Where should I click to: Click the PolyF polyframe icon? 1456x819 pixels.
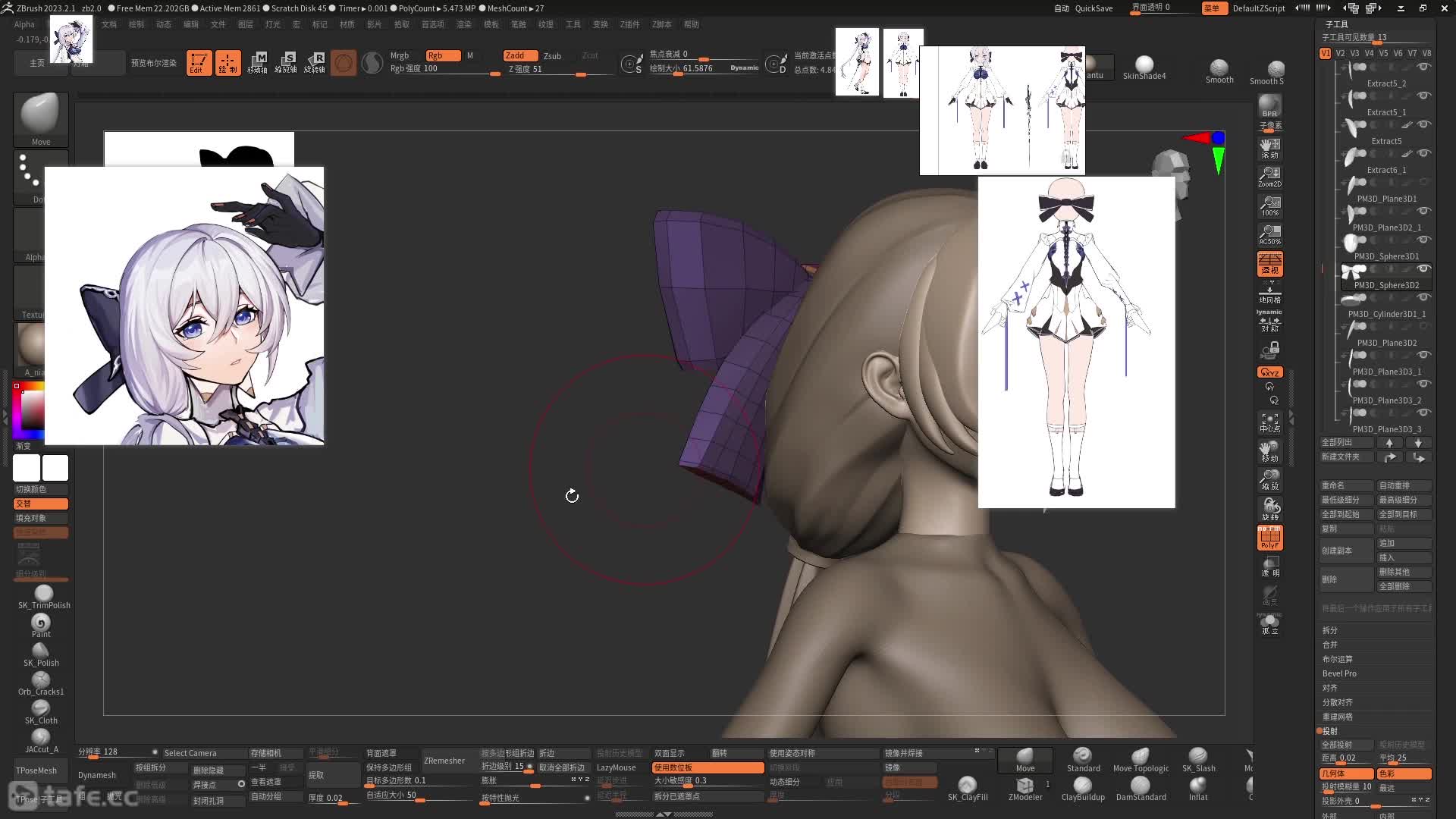coord(1269,538)
